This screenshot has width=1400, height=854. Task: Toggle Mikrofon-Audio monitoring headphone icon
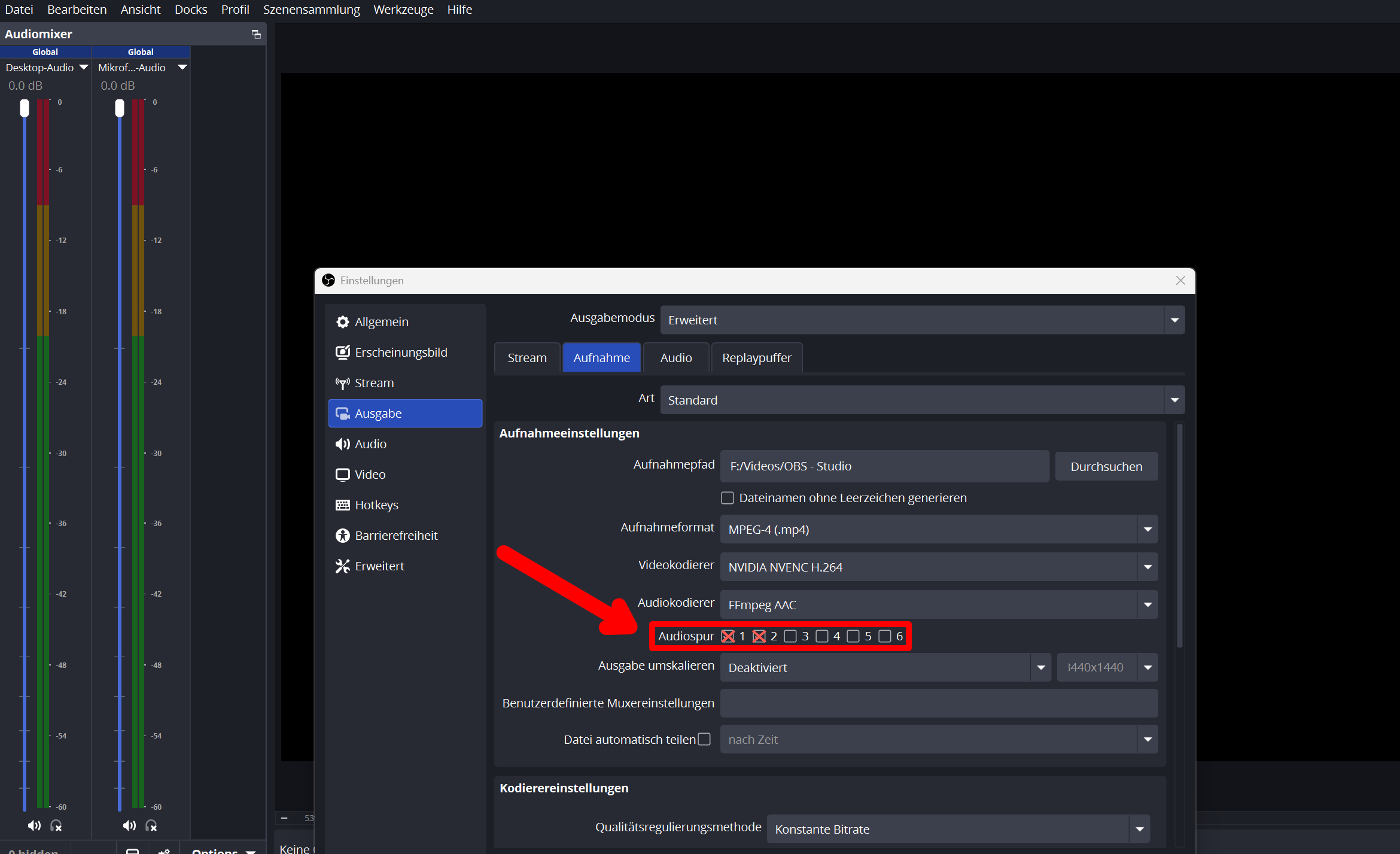151,826
